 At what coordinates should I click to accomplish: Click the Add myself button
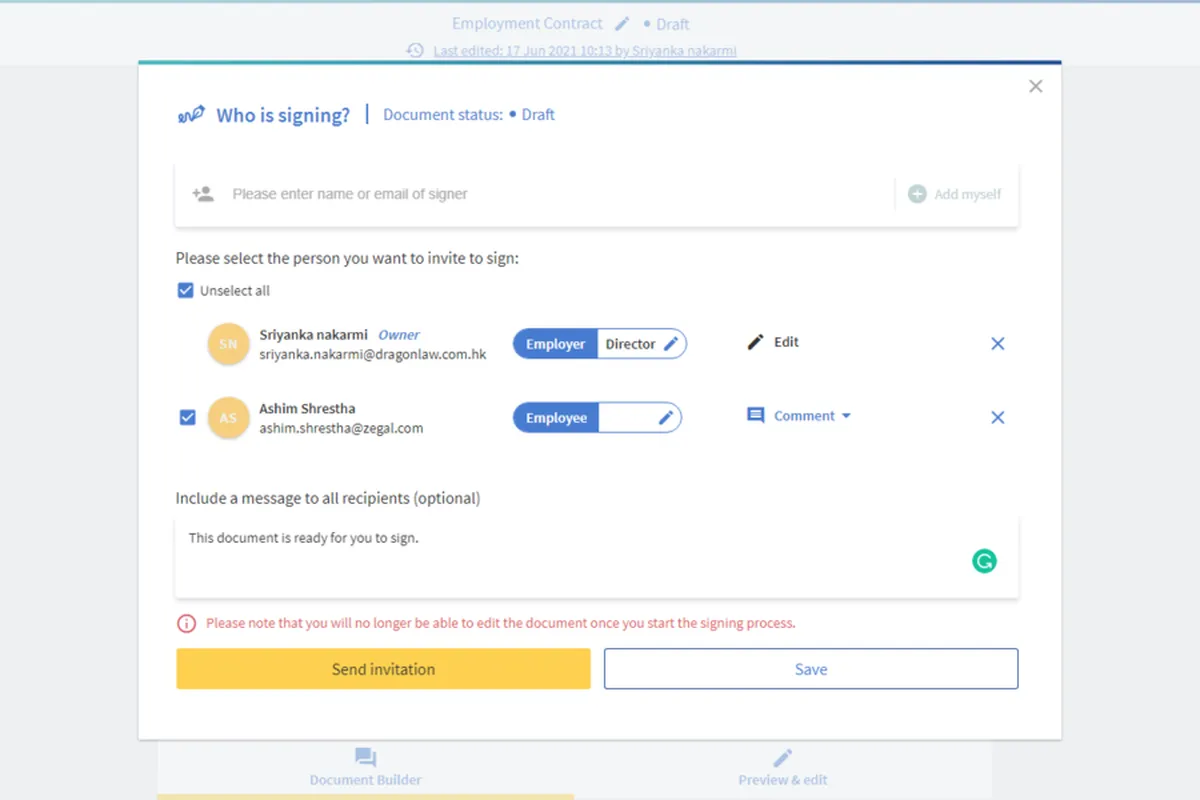click(955, 194)
